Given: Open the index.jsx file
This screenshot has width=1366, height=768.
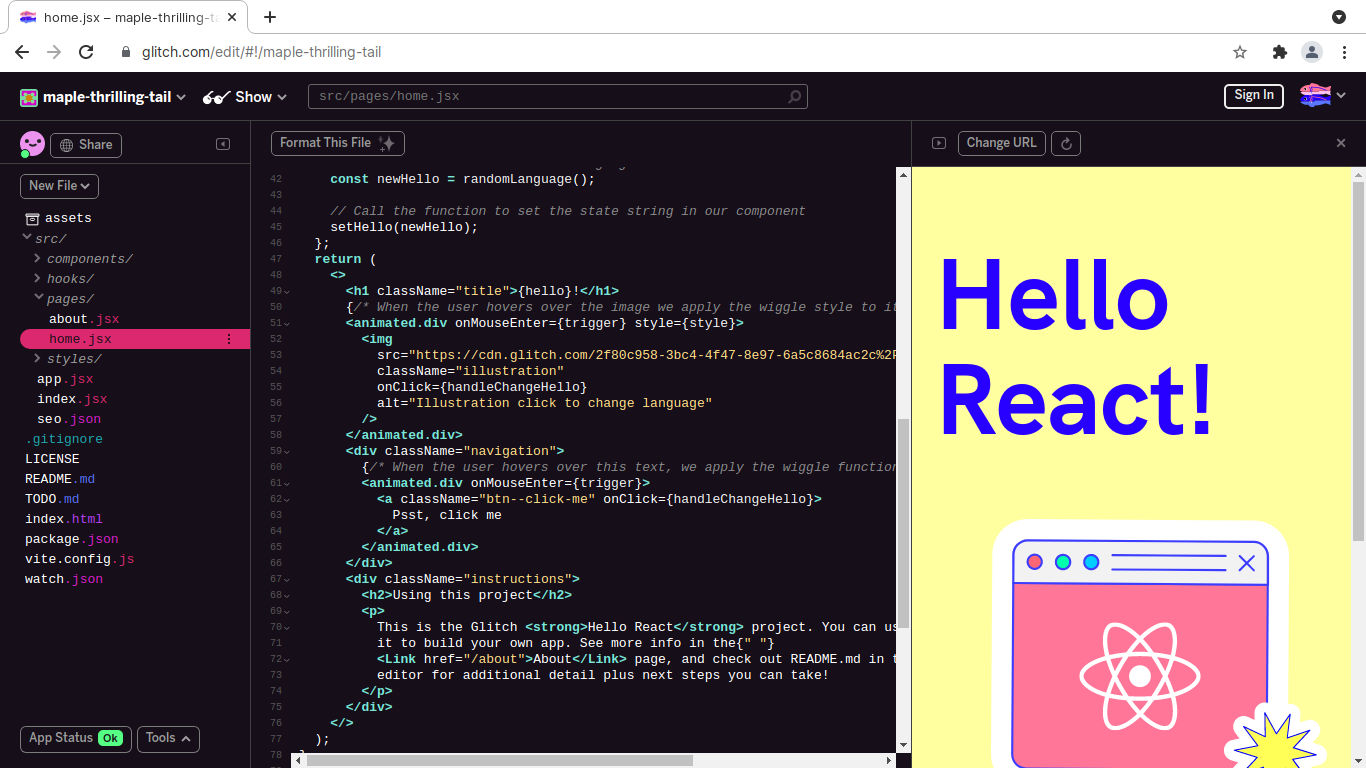Looking at the screenshot, I should (72, 399).
